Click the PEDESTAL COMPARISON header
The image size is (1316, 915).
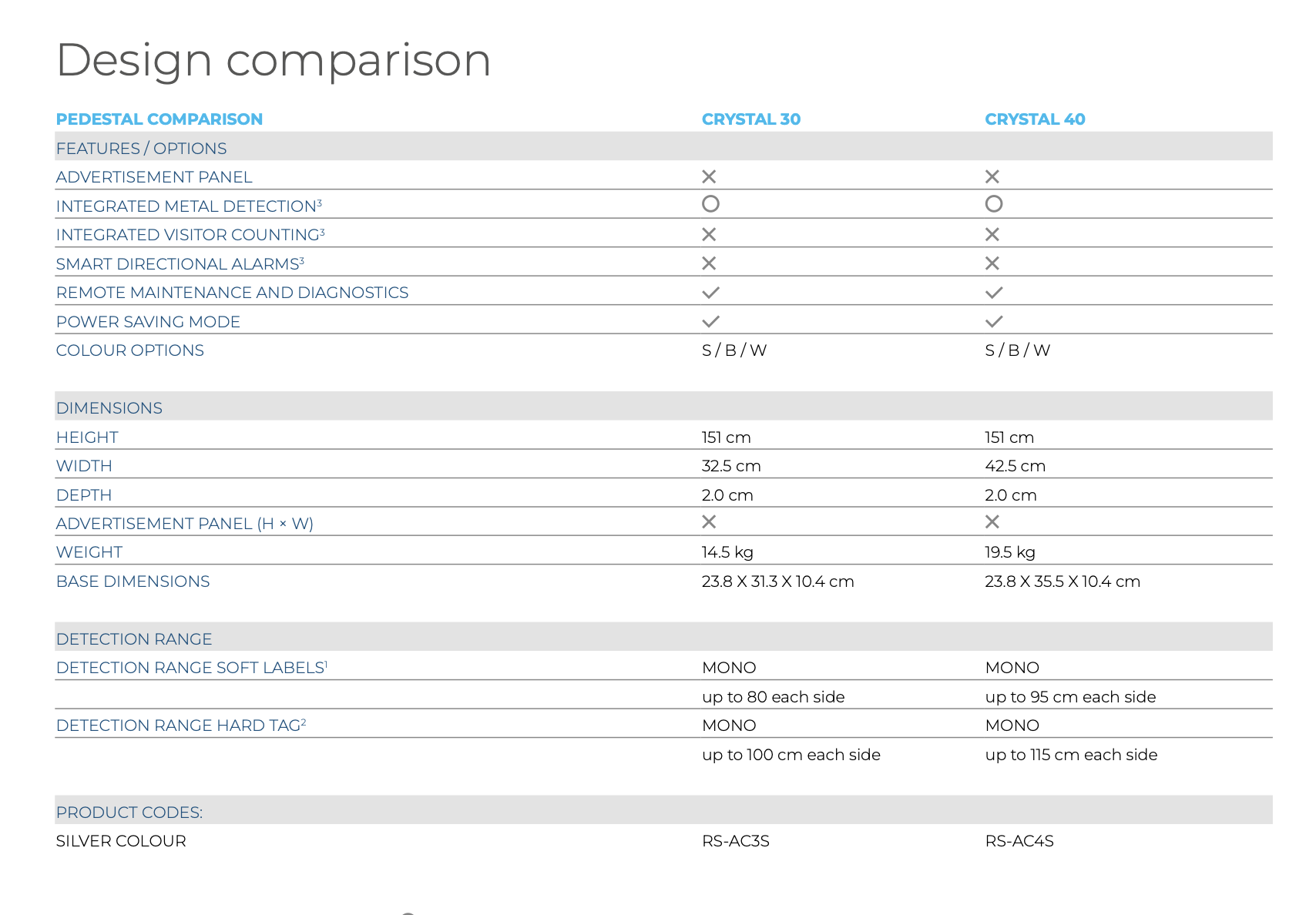[x=159, y=119]
